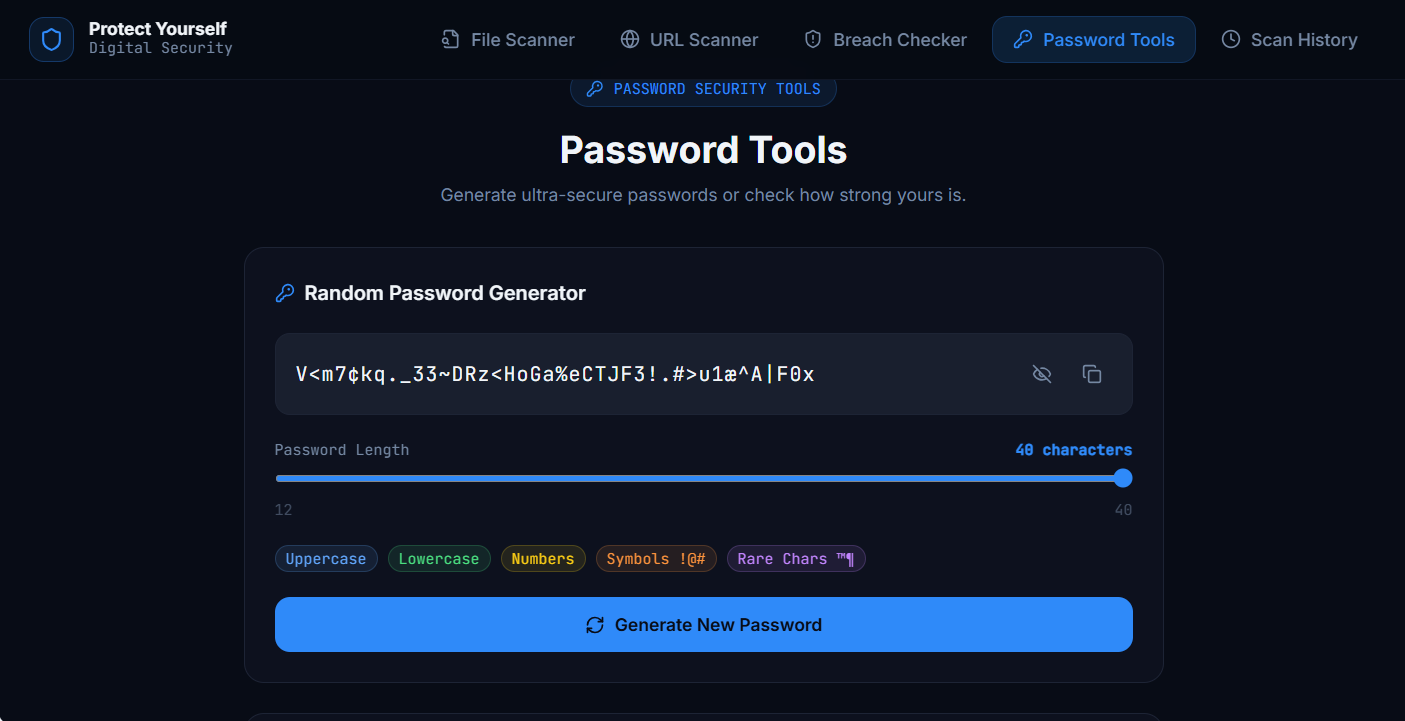Click the 'Password Length' label
1405x721 pixels.
point(342,450)
